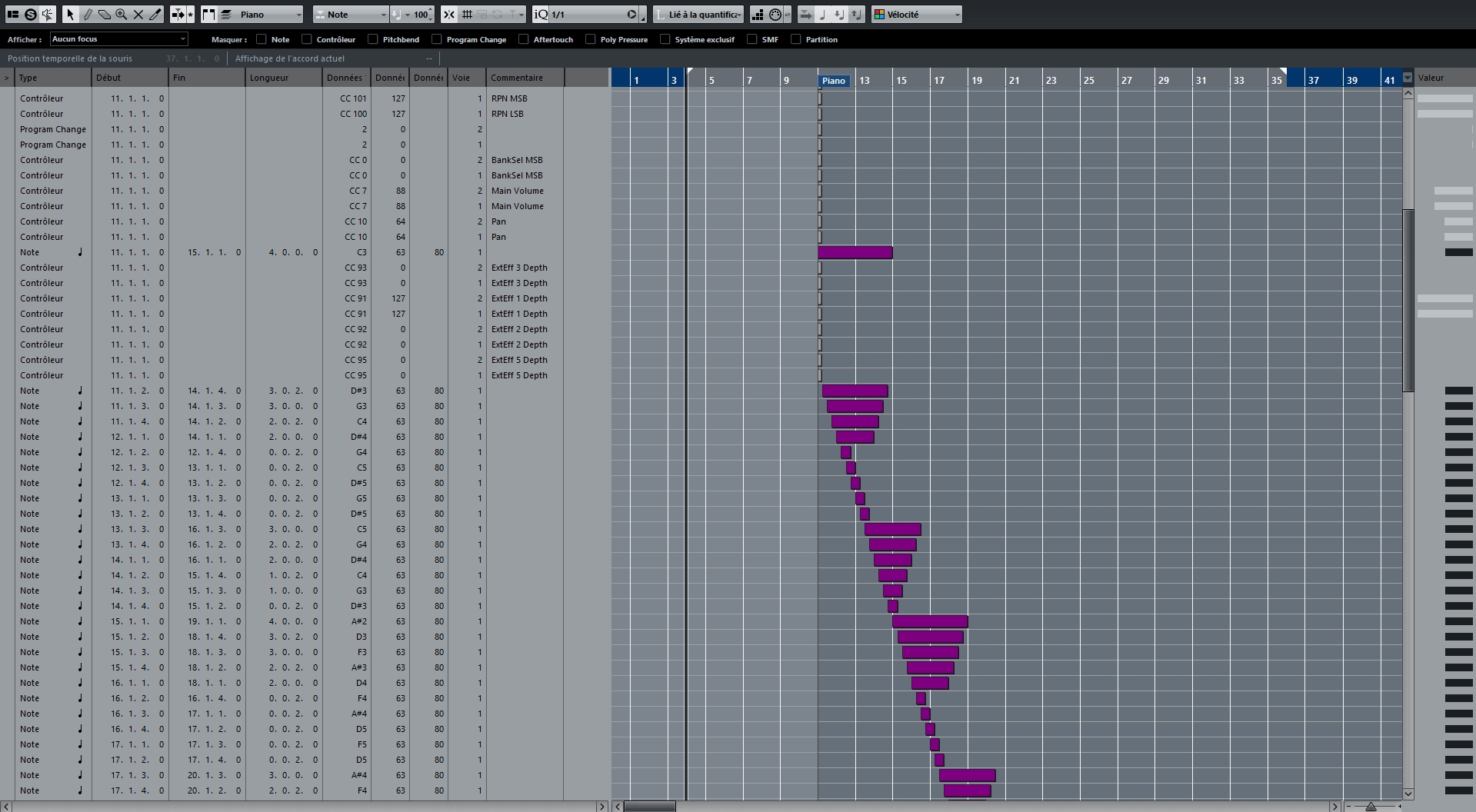Open the Aucun focus dropdown
The image size is (1476, 812).
coord(119,38)
